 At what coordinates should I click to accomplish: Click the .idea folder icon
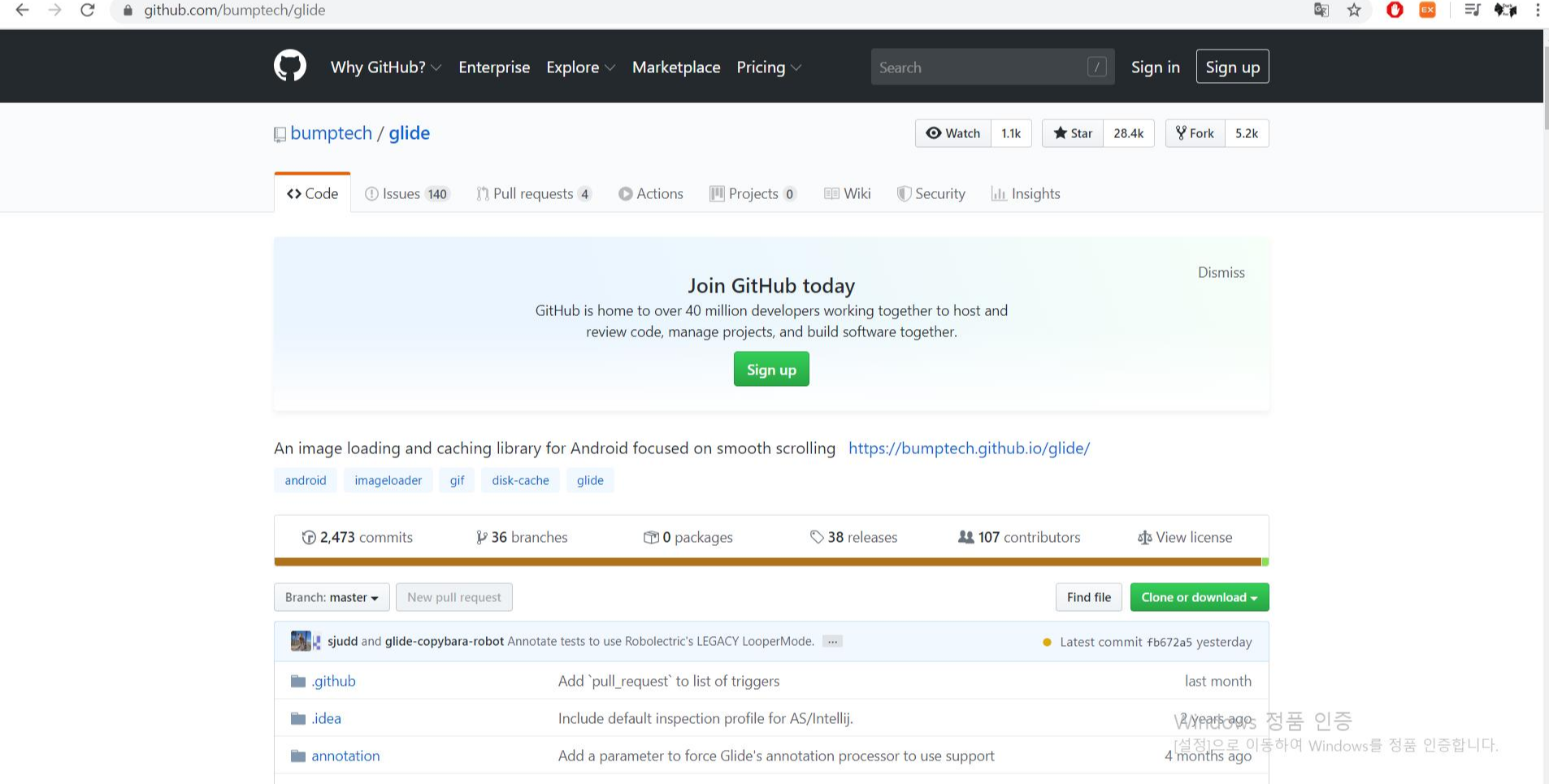point(298,718)
